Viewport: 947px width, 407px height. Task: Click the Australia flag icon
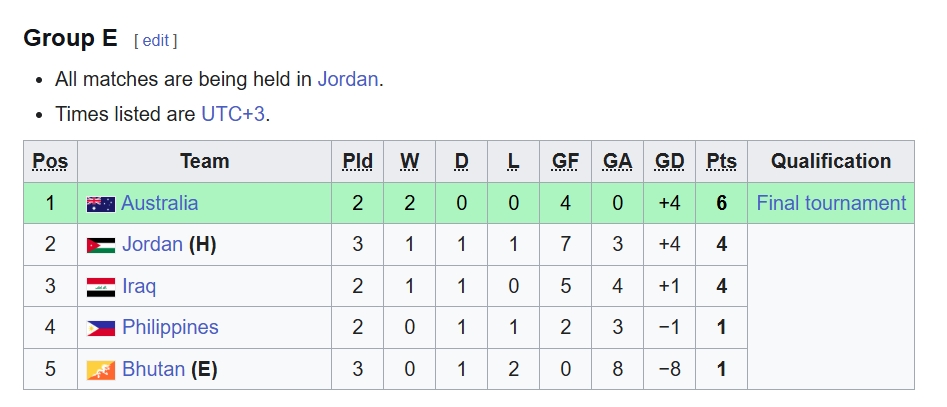(101, 204)
